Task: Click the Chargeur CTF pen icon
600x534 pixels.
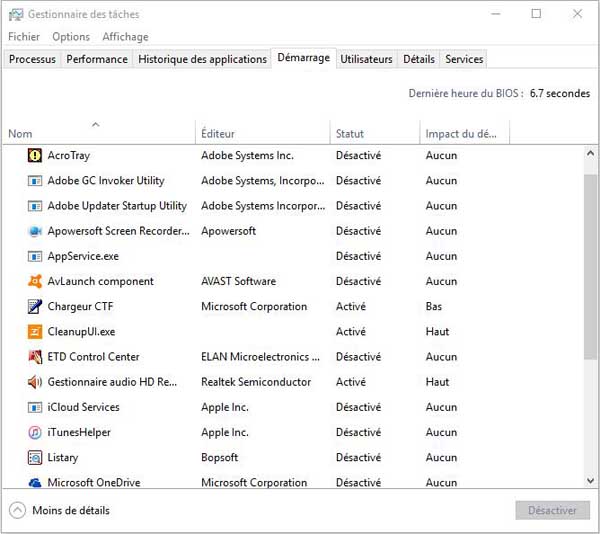Action: pos(35,306)
